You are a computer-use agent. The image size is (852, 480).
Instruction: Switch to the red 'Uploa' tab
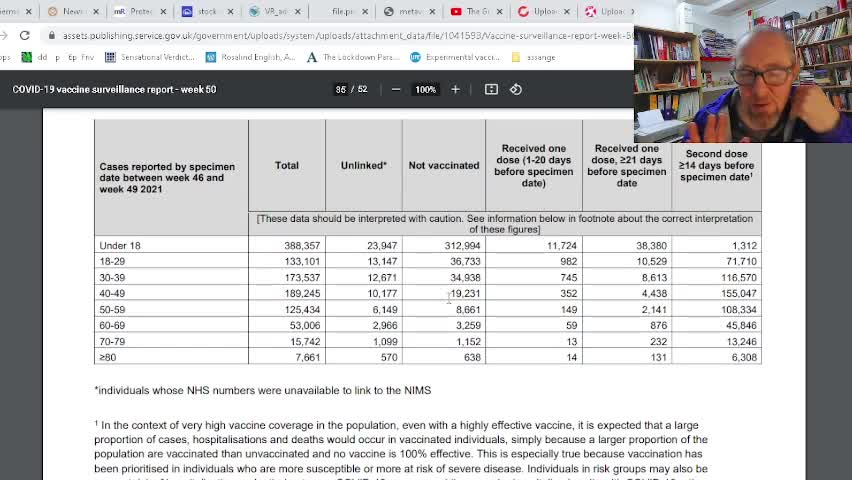tap(544, 11)
